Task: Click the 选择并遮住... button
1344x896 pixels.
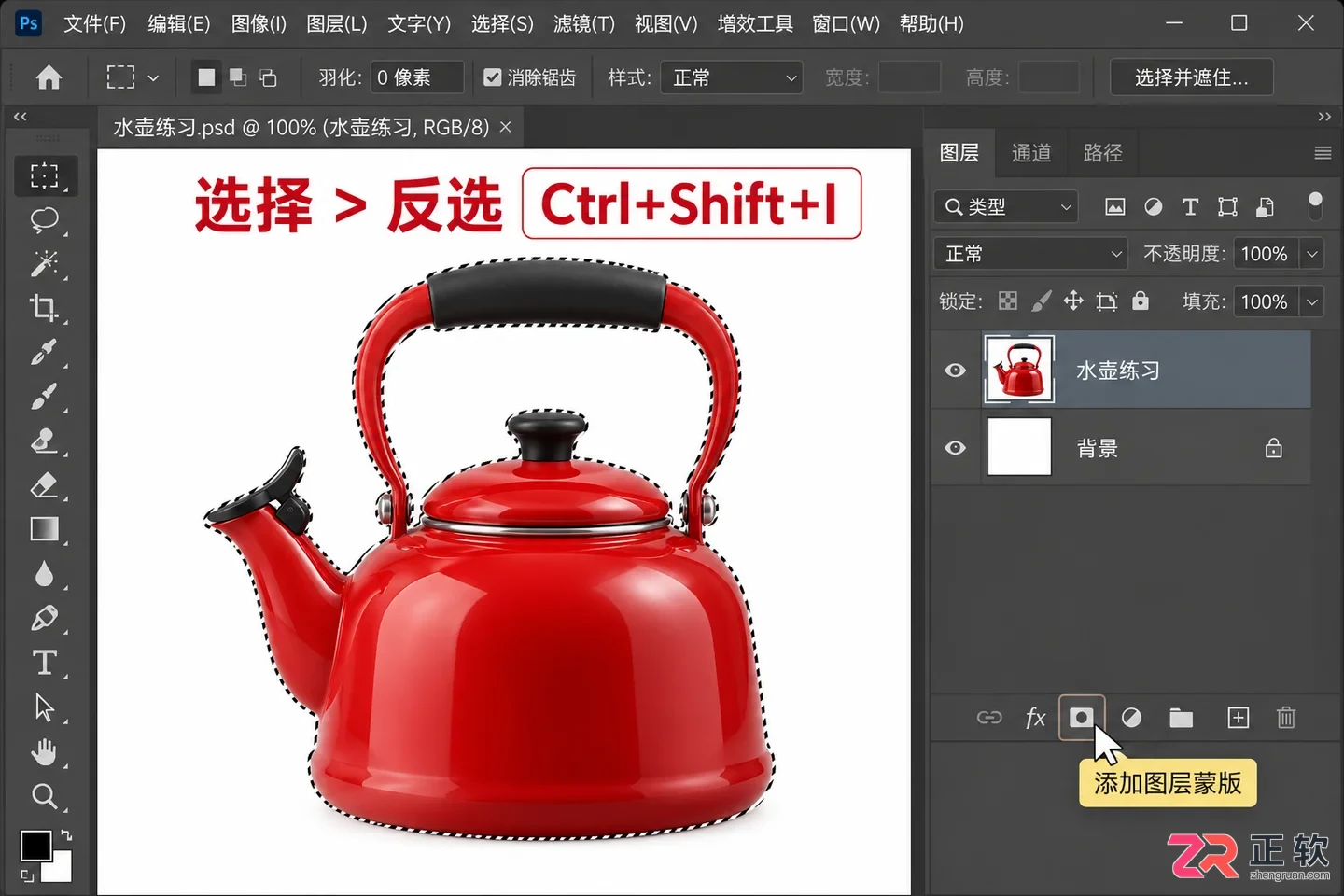Action: [1192, 77]
